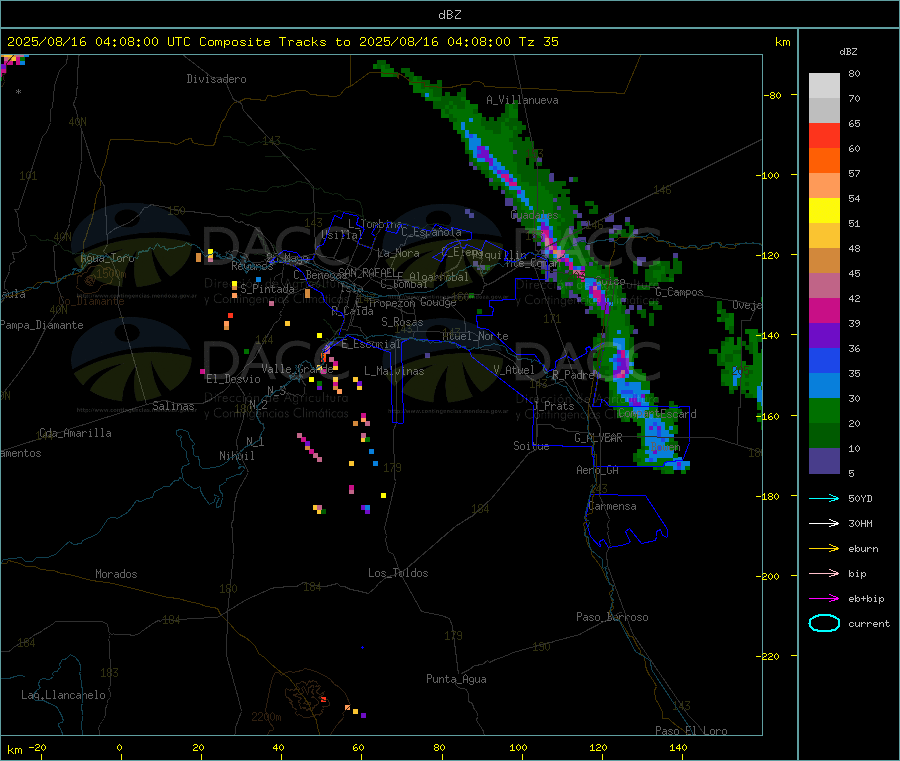
Task: Click the 'E_Escorial' map label
Action: [370, 344]
